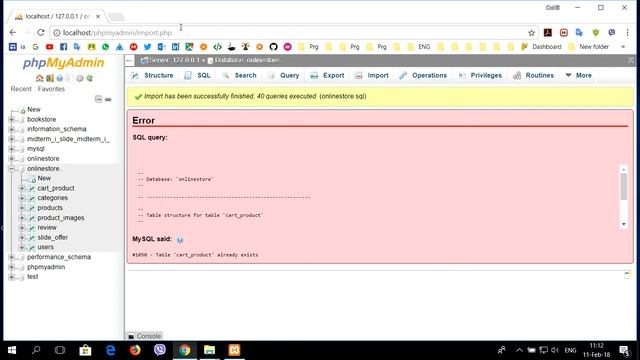Image resolution: width=640 pixels, height=360 pixels.
Task: Open the Adobe Acrobat extension icon
Action: (548, 33)
